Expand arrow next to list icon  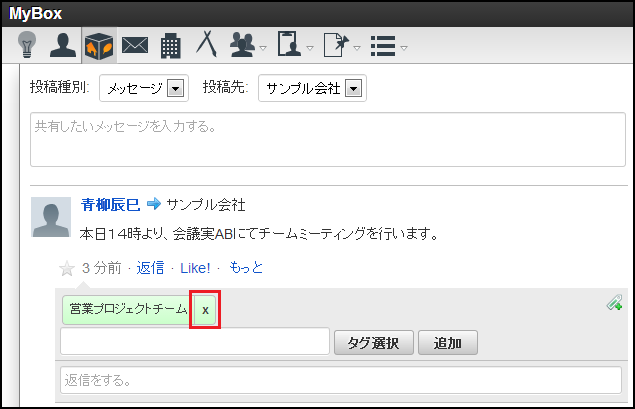(x=404, y=48)
